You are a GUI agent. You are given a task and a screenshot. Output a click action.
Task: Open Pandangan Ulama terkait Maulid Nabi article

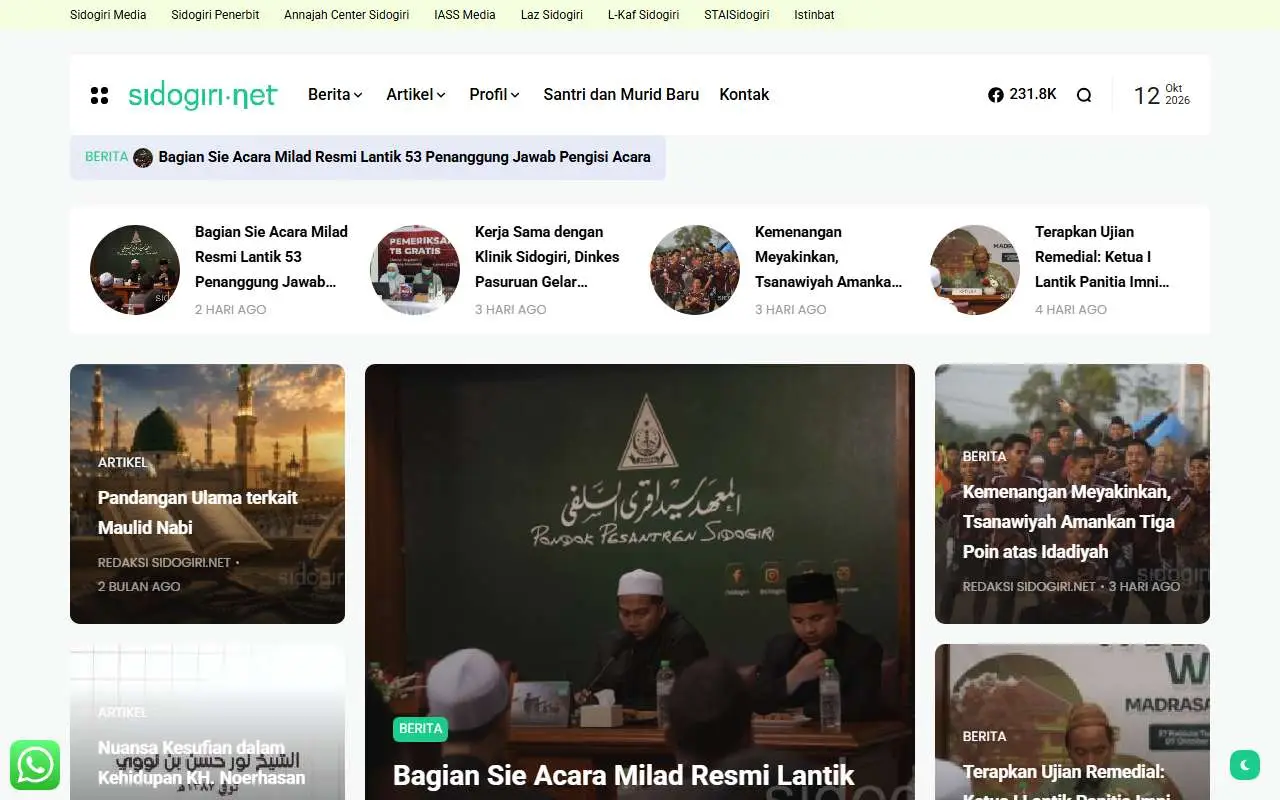(x=198, y=512)
